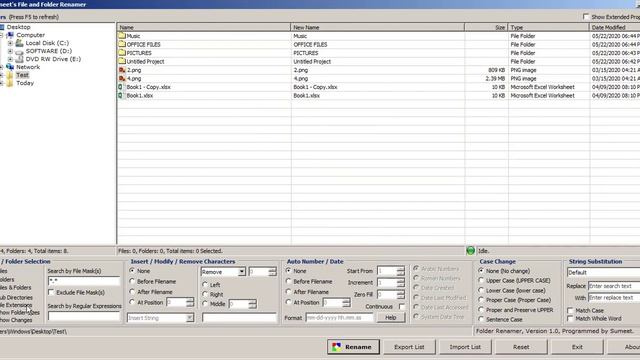Click the Exit button

(x=577, y=347)
